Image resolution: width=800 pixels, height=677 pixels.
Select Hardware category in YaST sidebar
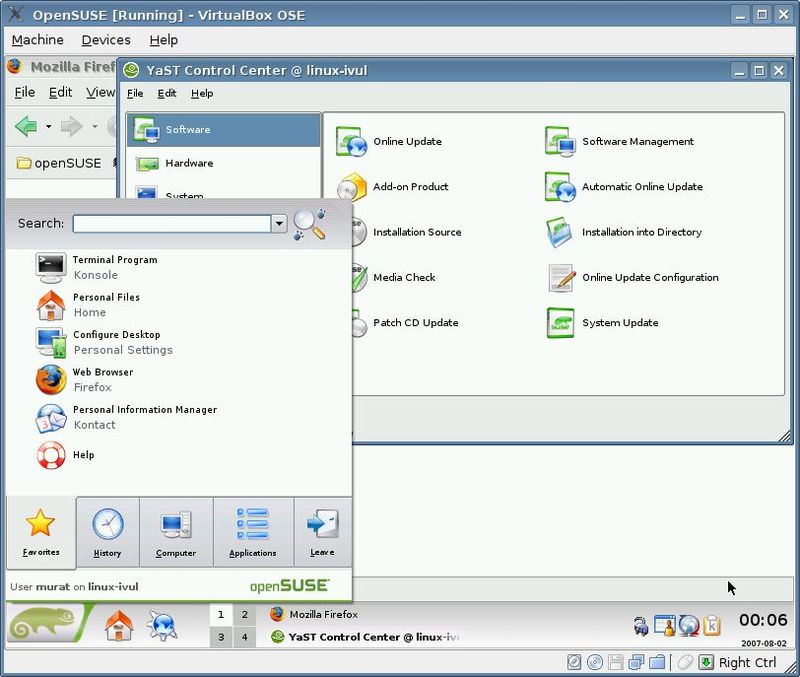tap(188, 163)
